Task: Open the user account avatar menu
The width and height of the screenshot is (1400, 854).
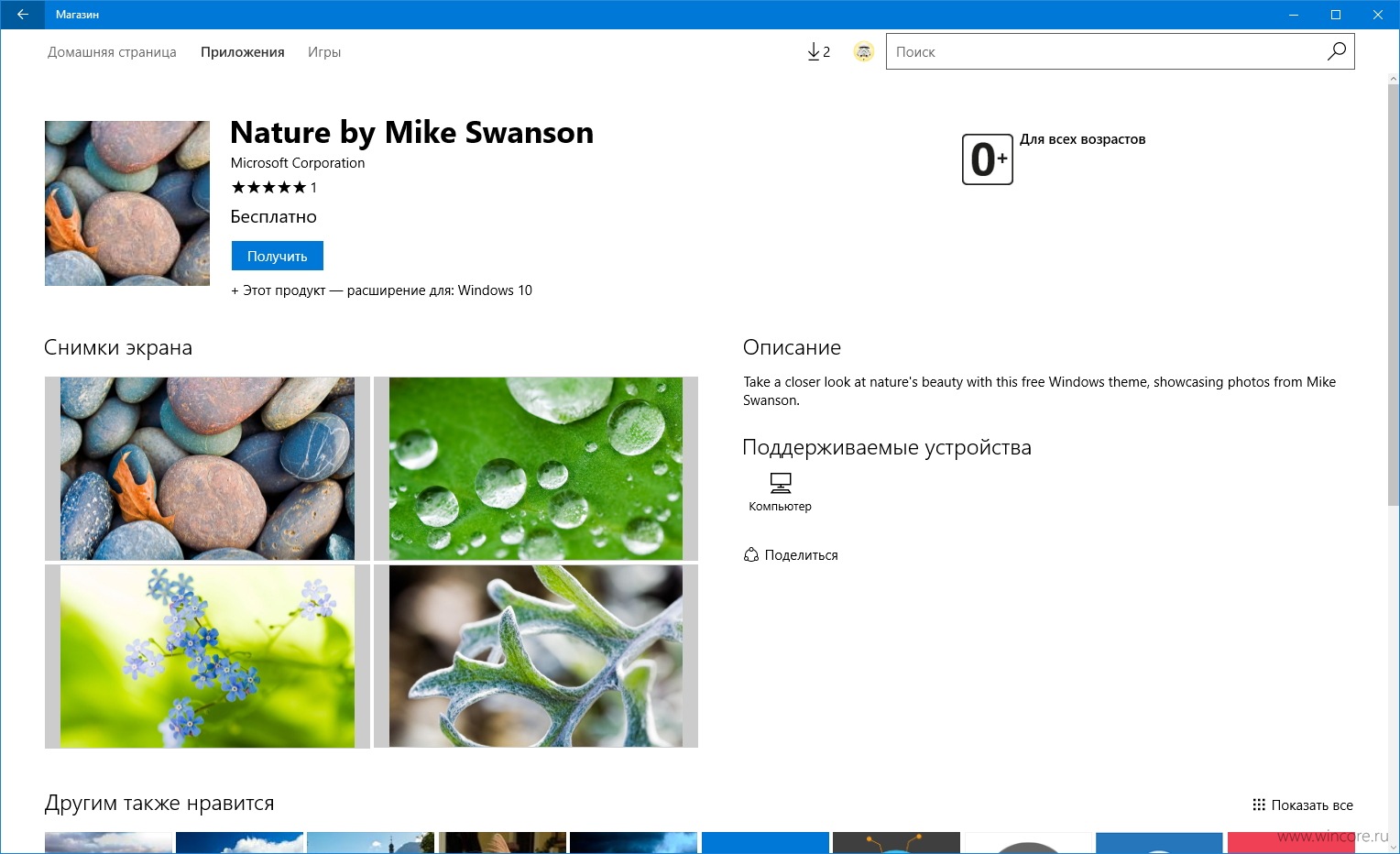Action: (x=863, y=52)
